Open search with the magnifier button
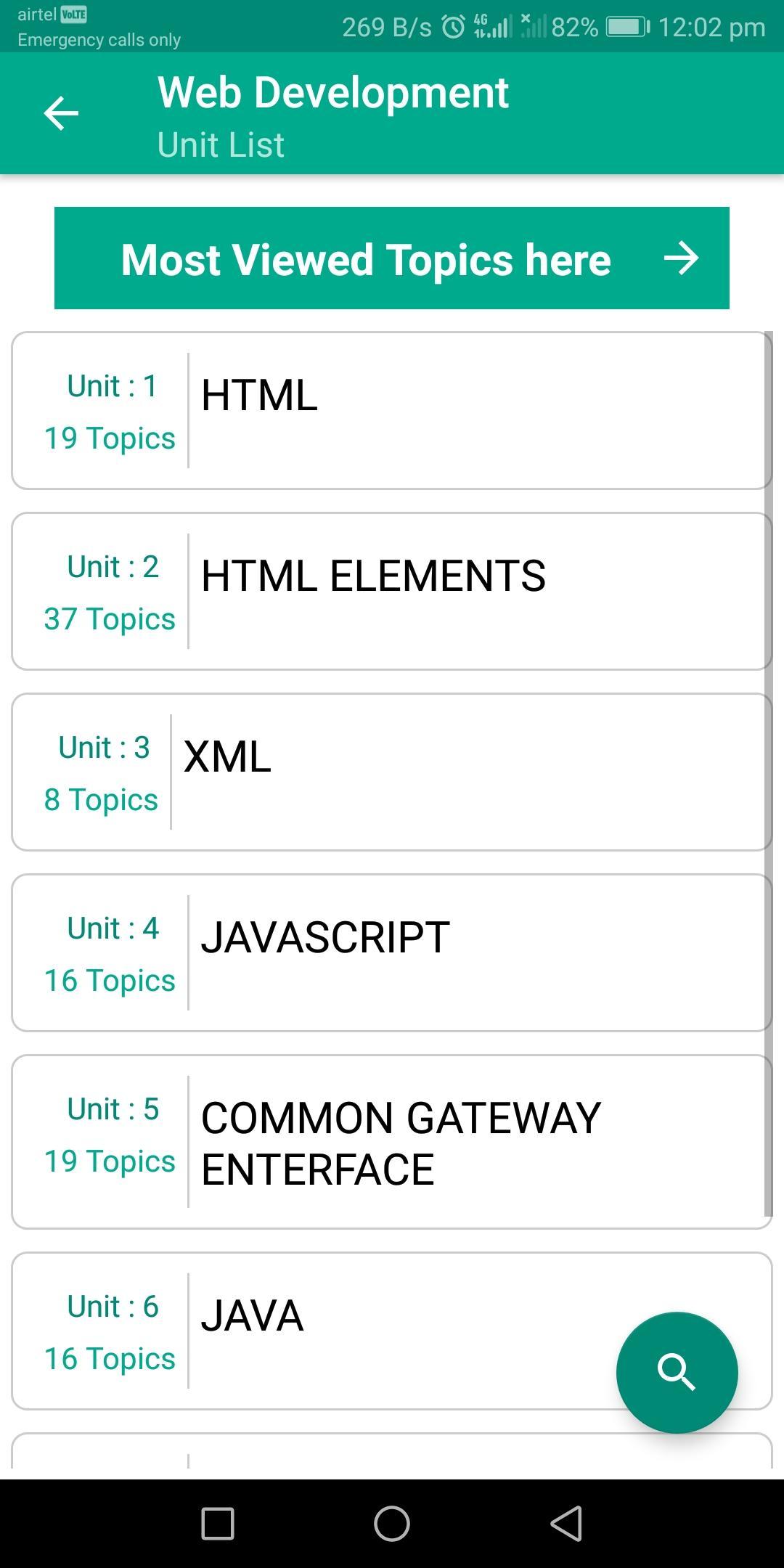 click(677, 1372)
